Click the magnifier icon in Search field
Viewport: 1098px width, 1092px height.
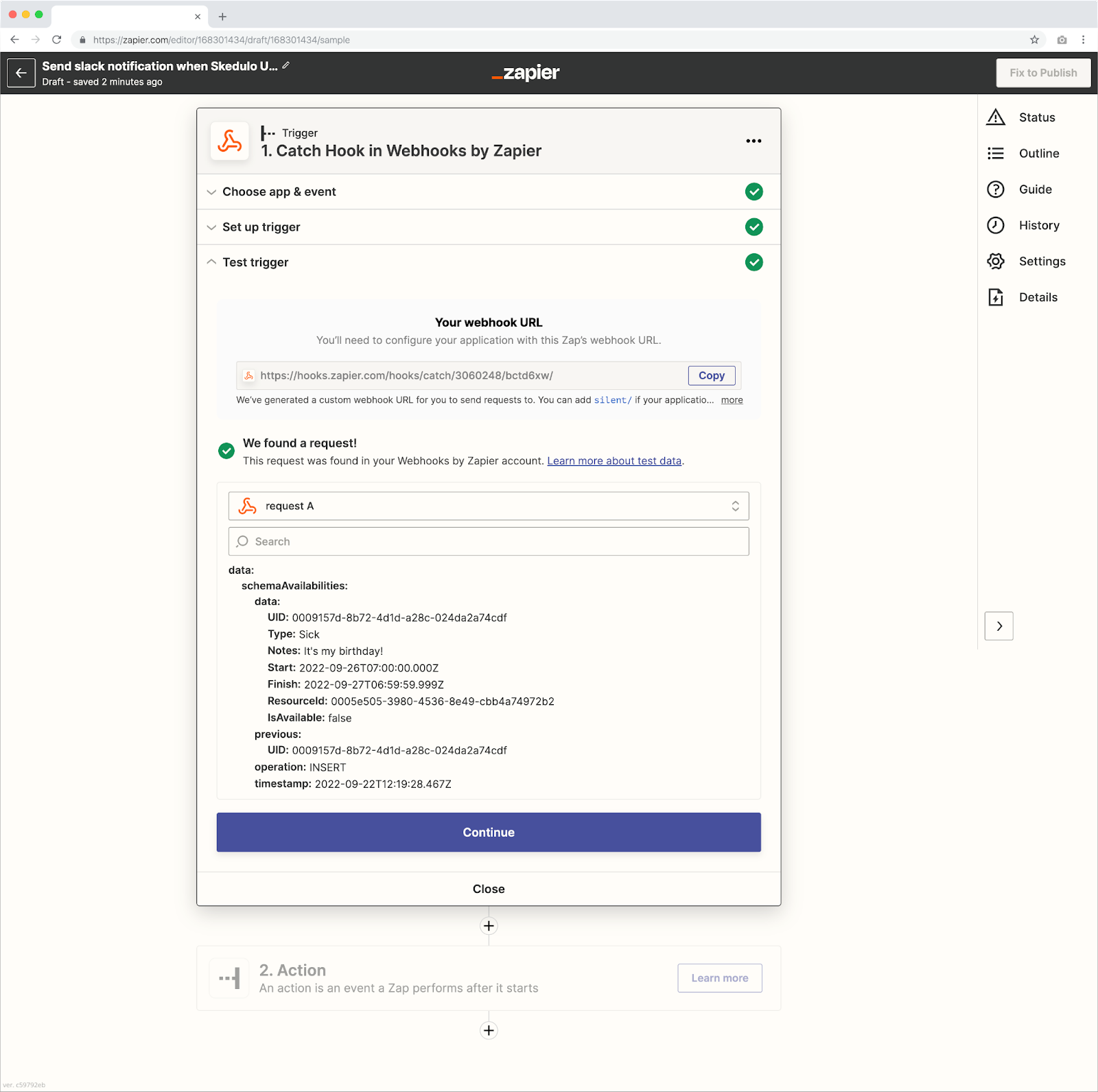pos(242,542)
